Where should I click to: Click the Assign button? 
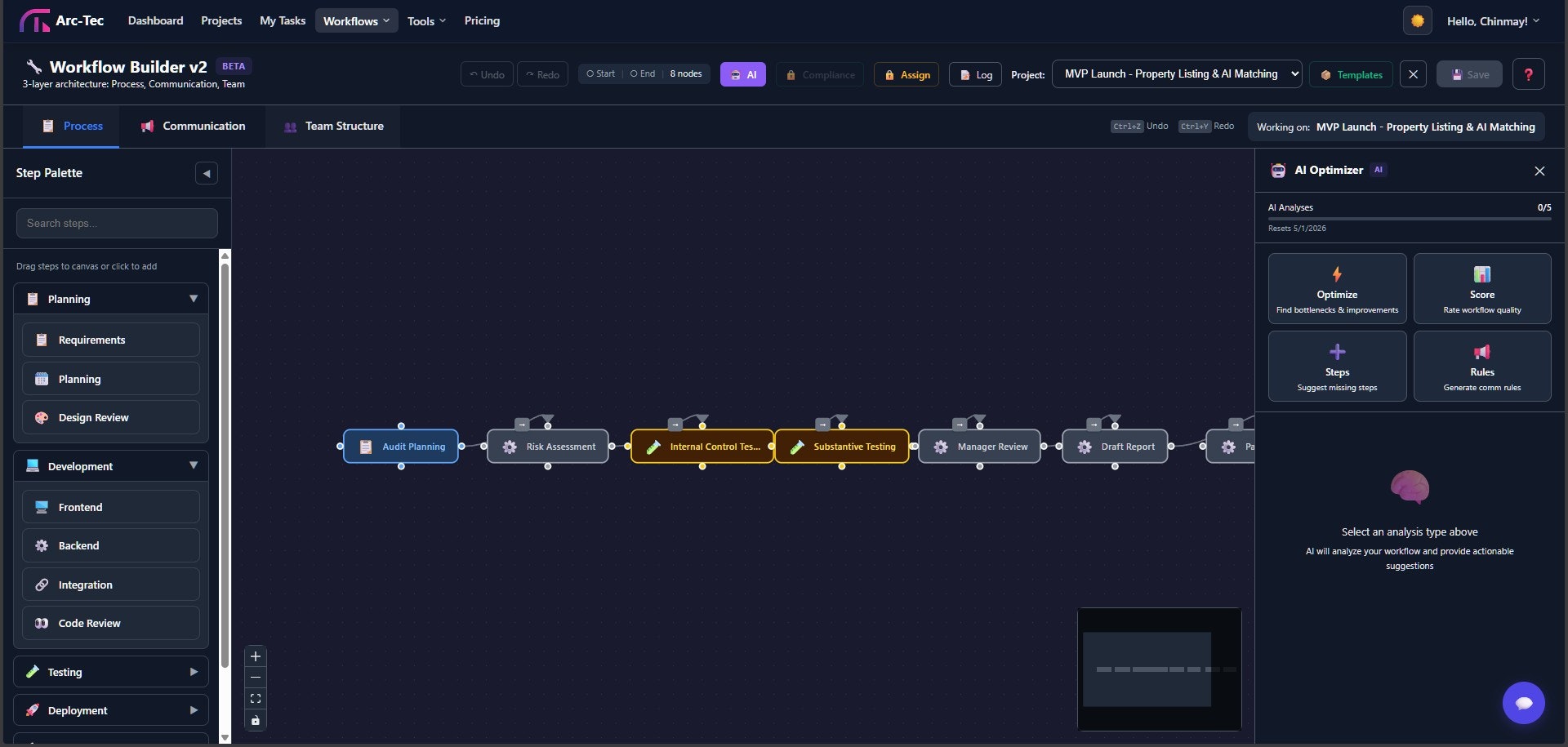coord(906,74)
